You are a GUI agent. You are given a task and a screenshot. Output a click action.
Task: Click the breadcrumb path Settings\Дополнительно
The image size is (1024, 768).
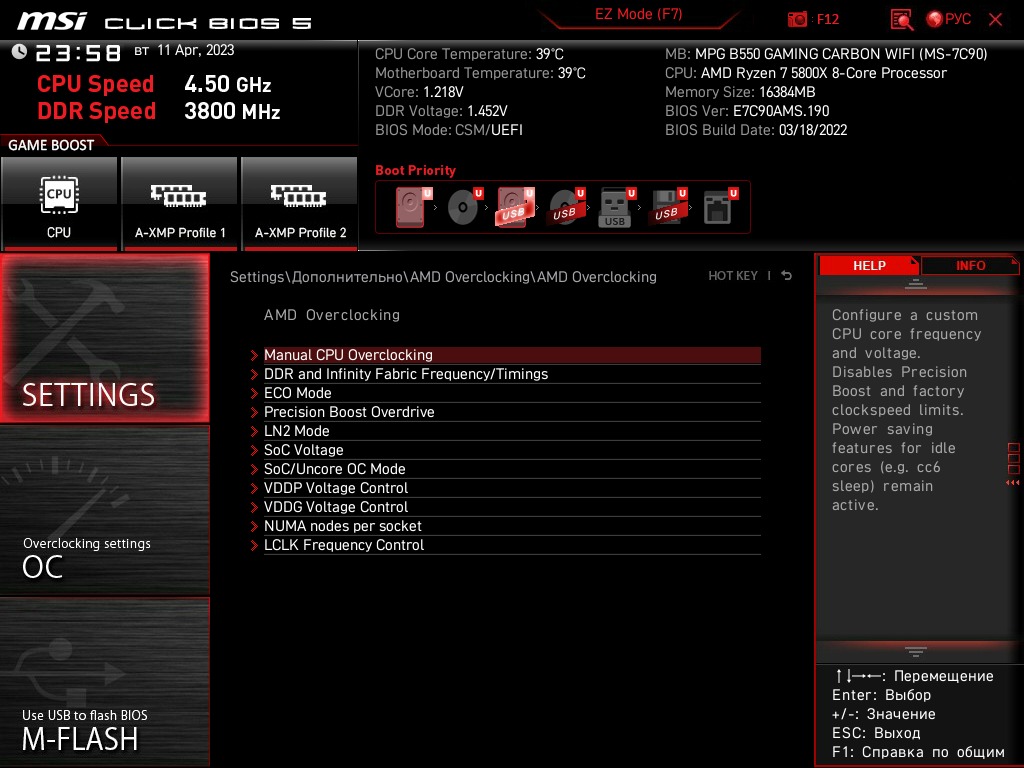click(x=316, y=277)
